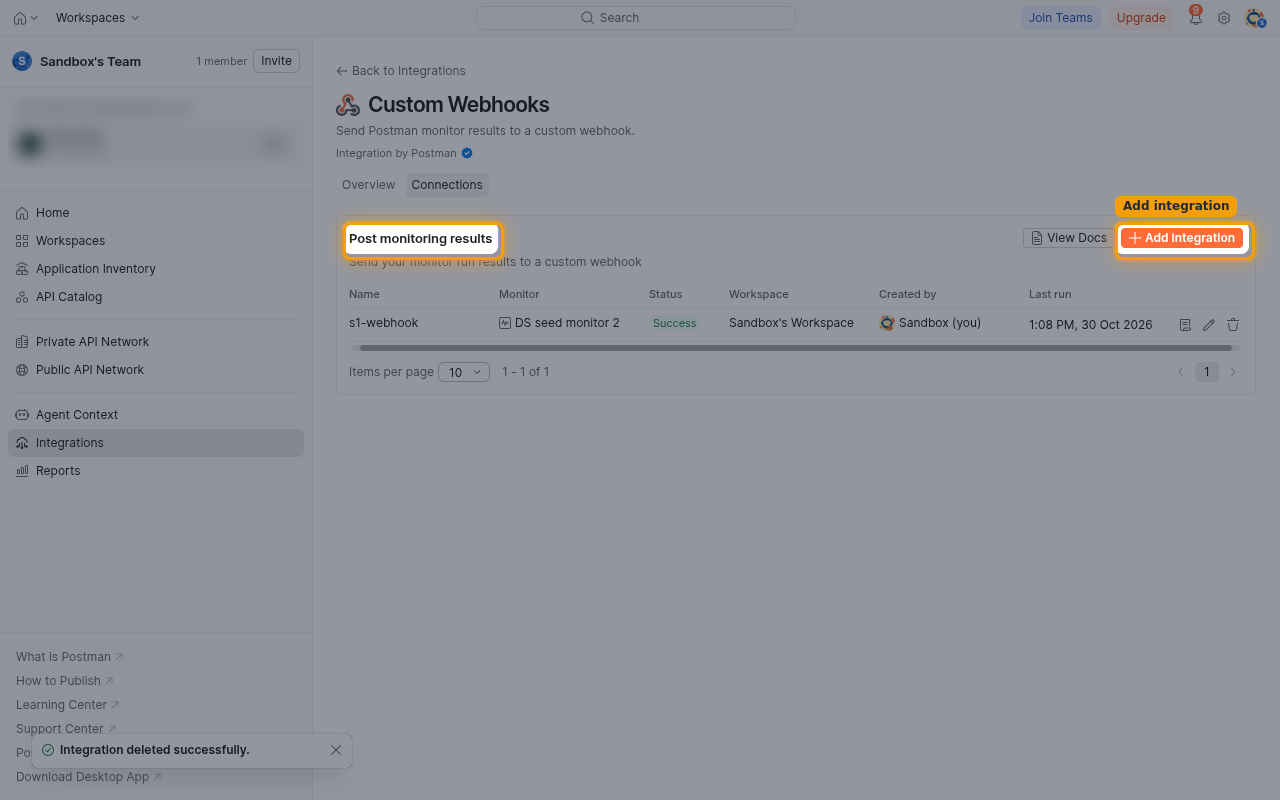Switch to the Overview tab
This screenshot has height=800, width=1280.
coord(368,185)
